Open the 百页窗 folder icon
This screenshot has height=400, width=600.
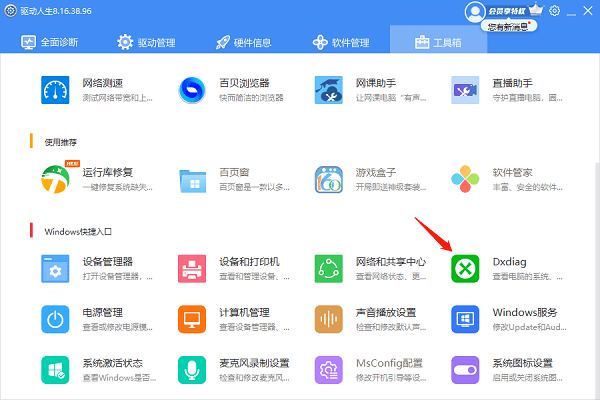tap(192, 181)
